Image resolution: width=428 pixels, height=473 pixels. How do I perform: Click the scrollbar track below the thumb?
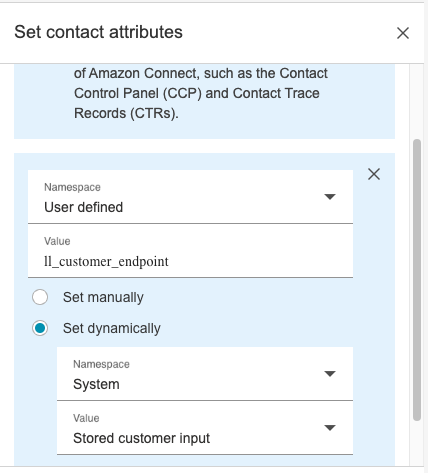tap(417, 443)
